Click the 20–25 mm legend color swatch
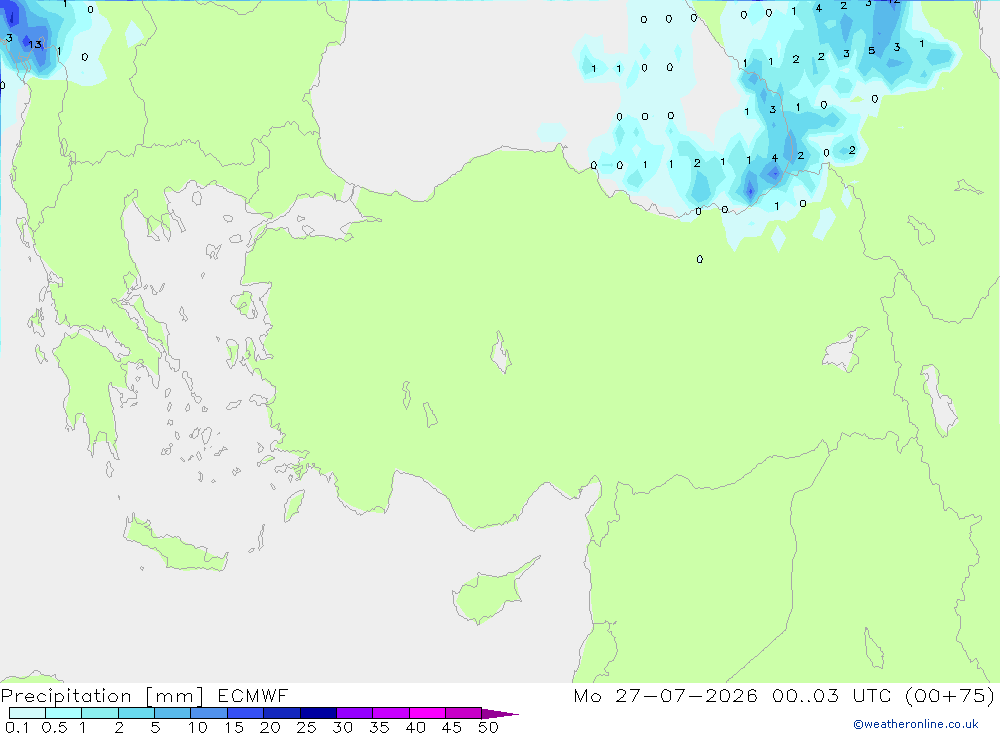 (282, 713)
